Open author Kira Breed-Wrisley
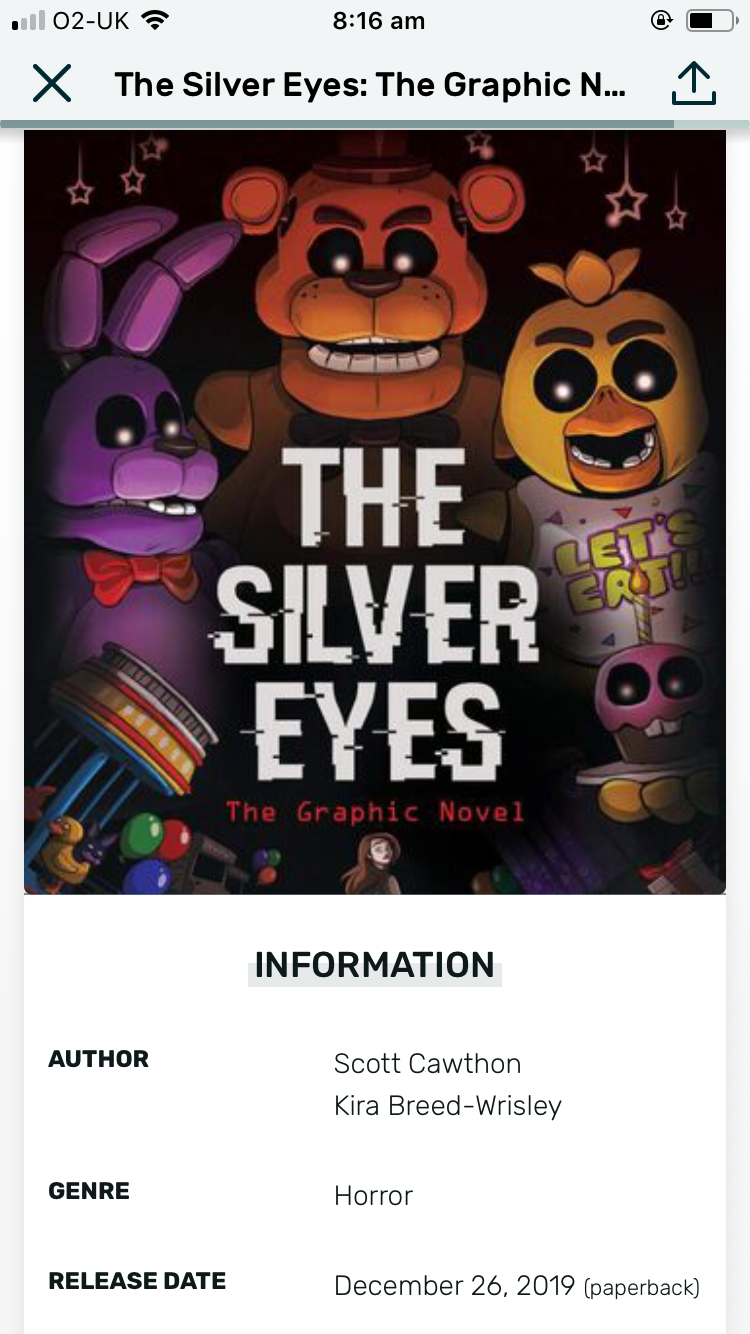This screenshot has width=750, height=1334. pos(448,1106)
